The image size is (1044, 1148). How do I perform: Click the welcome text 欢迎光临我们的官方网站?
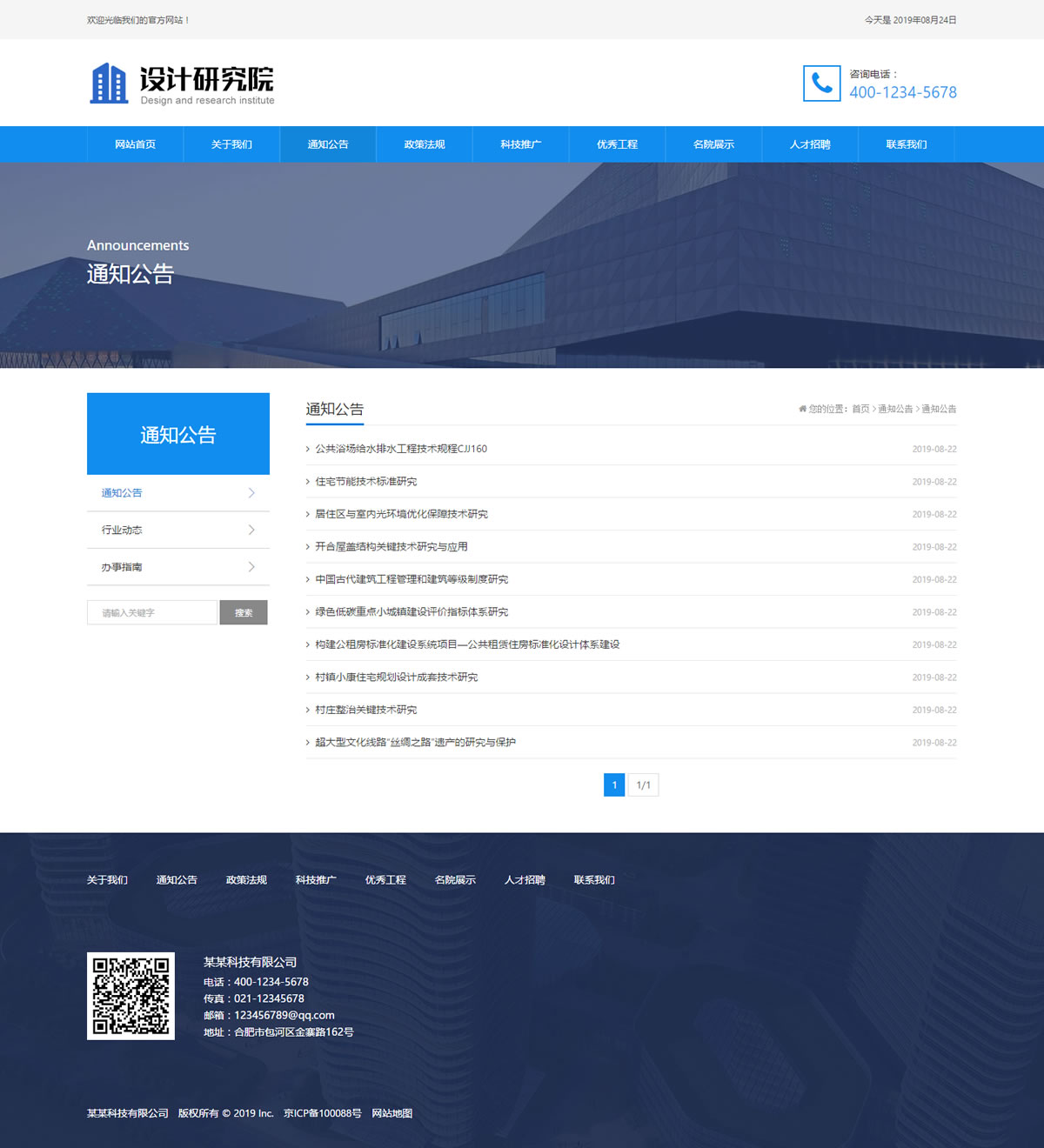tap(138, 20)
